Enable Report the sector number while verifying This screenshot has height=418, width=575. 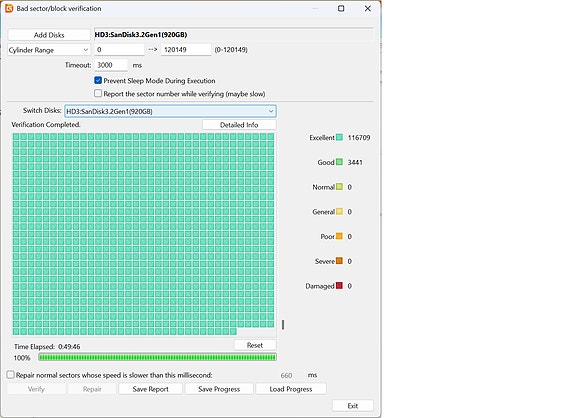click(x=98, y=94)
